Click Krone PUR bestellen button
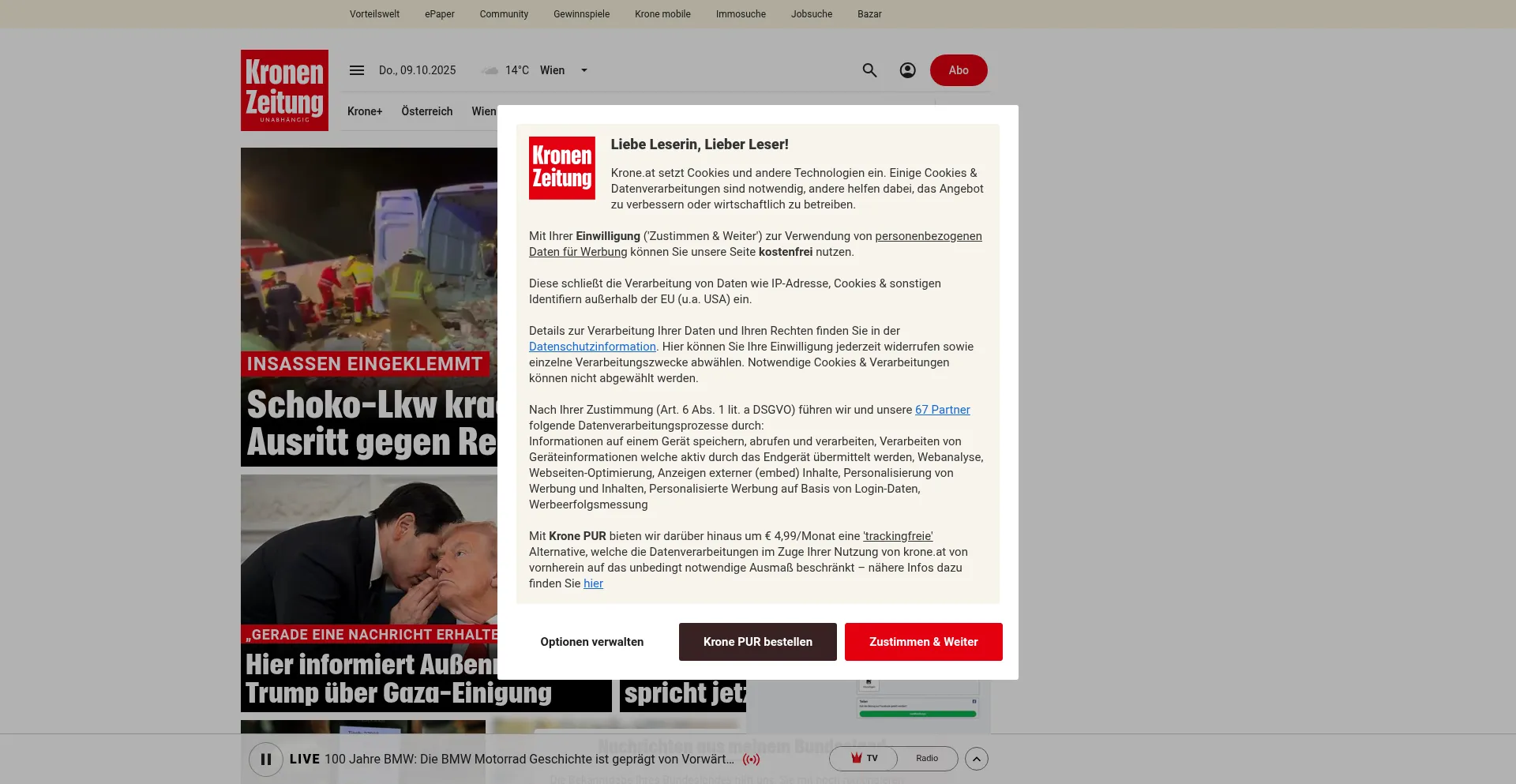The image size is (1516, 784). pos(757,642)
